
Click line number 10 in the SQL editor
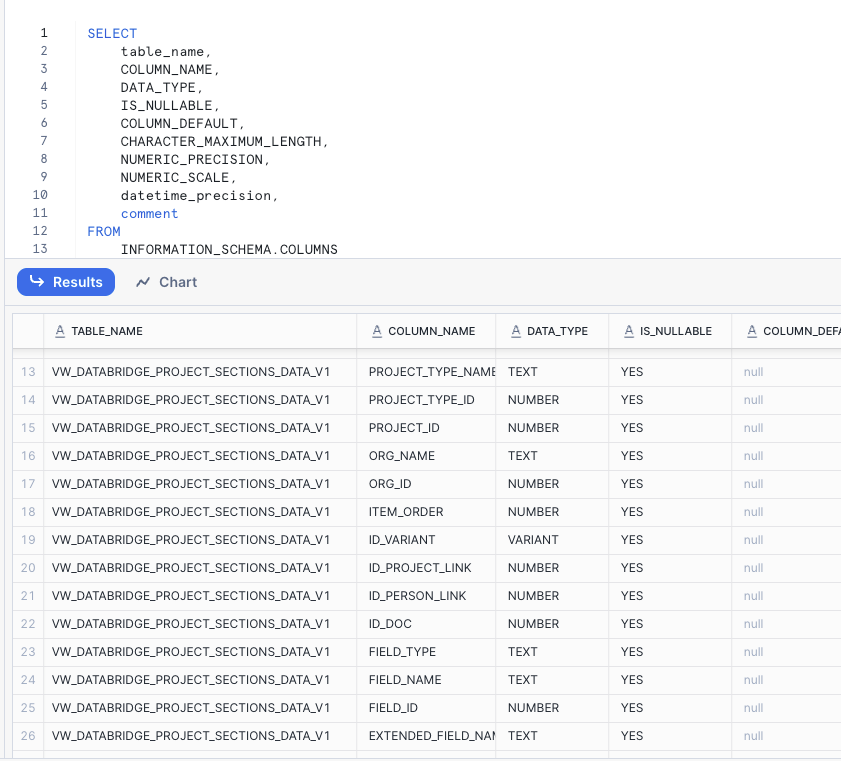click(x=40, y=195)
